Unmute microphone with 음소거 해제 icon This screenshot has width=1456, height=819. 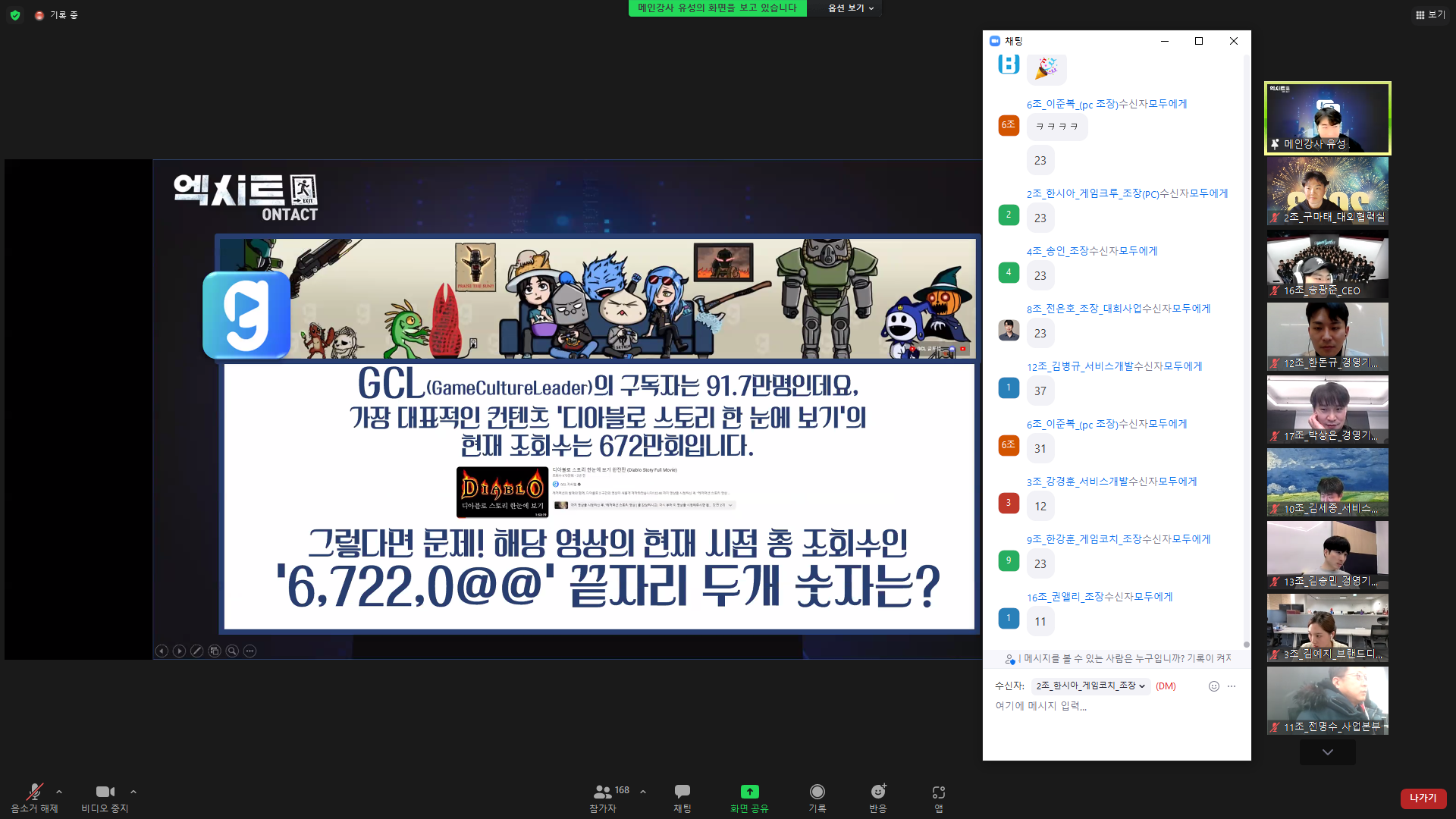34,792
